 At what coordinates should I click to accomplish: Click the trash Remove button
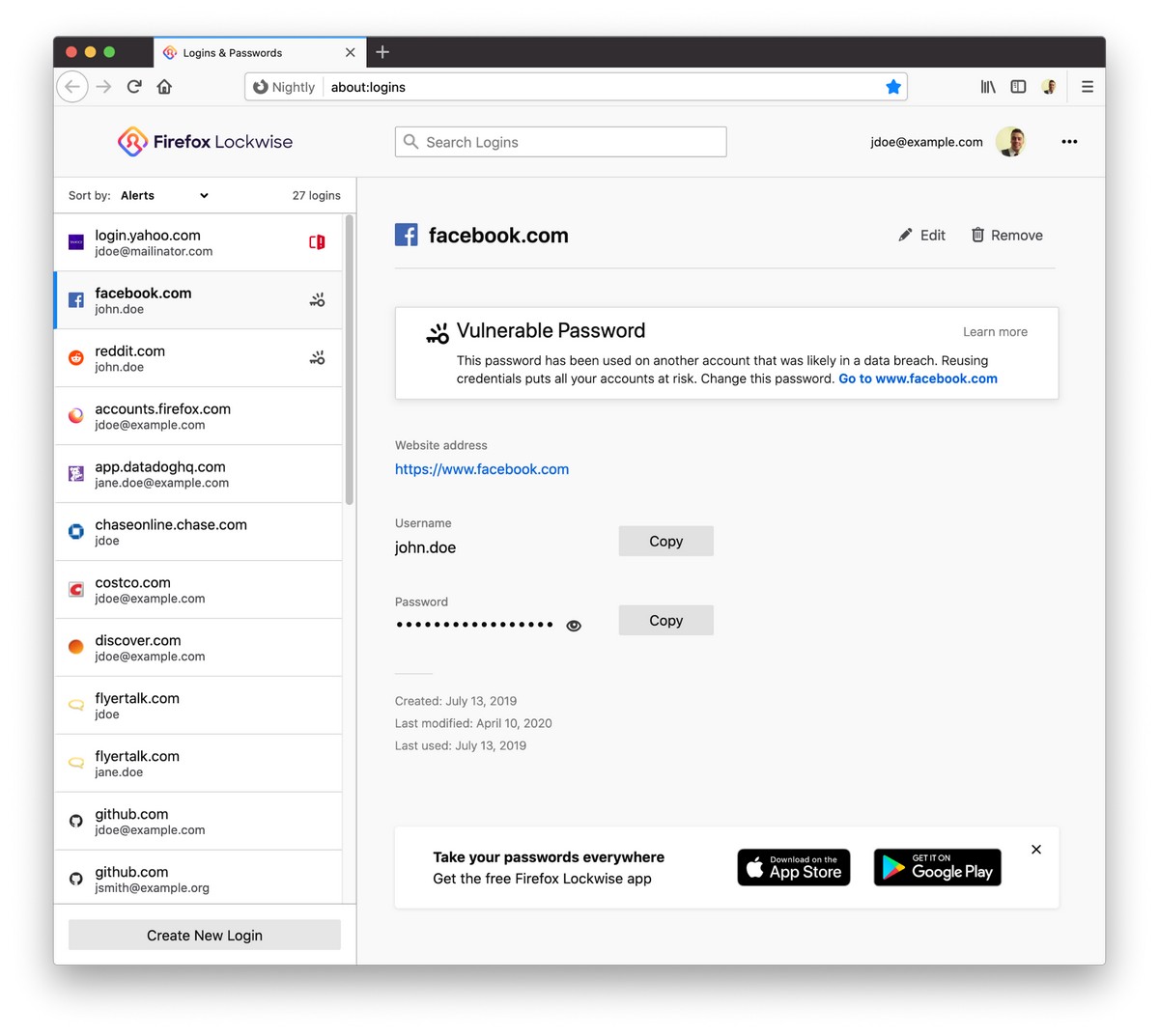pos(1006,235)
